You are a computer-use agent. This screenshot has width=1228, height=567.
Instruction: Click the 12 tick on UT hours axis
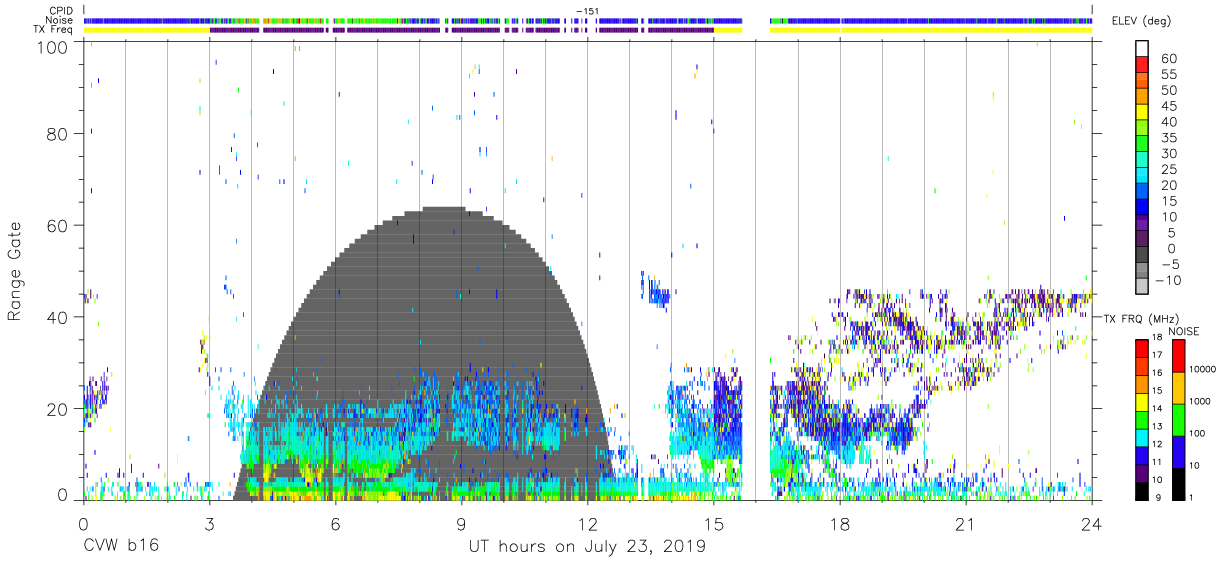587,524
